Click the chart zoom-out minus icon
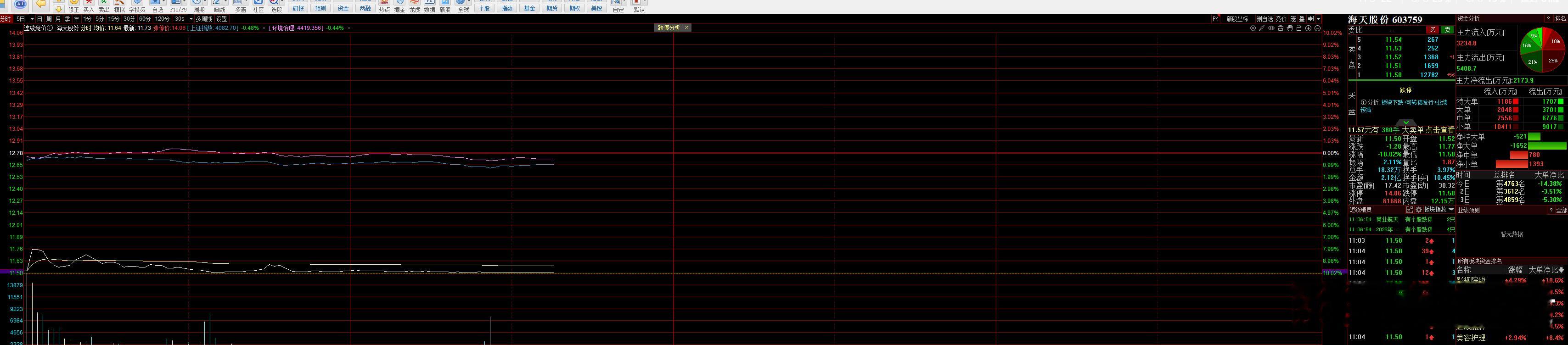This screenshot has width=1568, height=345. (x=1317, y=28)
